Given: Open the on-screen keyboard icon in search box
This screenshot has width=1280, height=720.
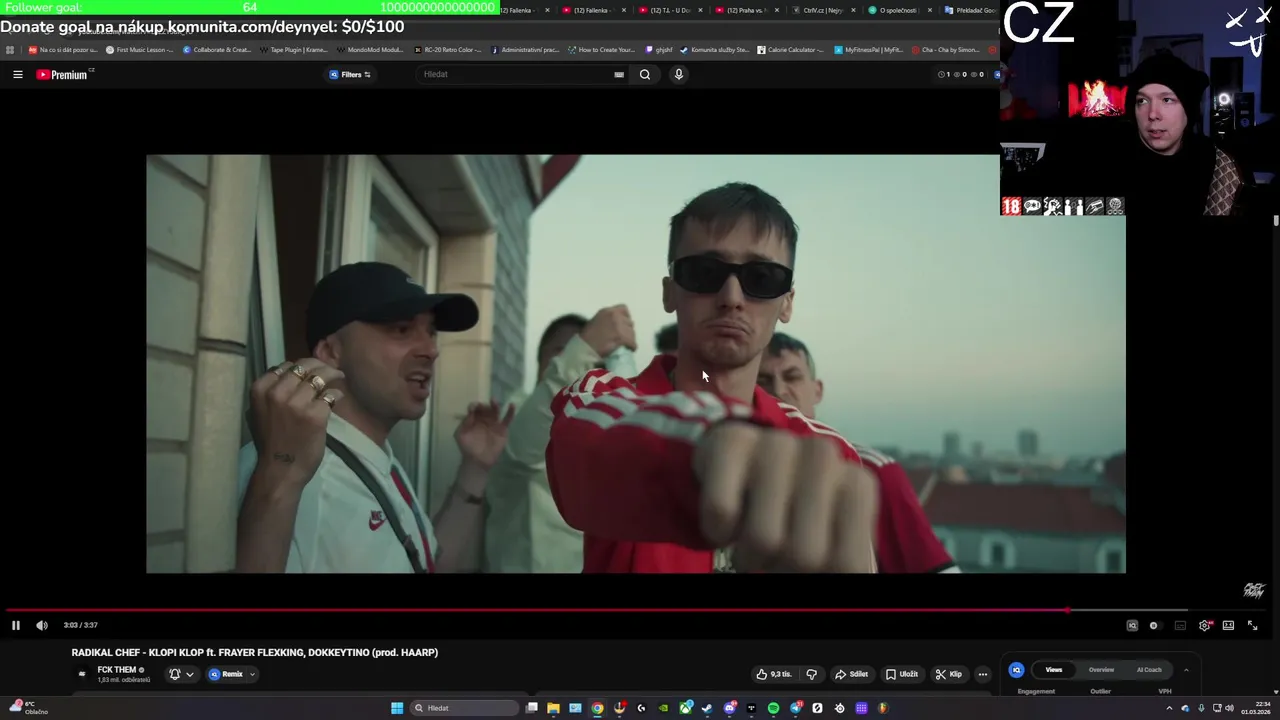Looking at the screenshot, I should point(619,74).
